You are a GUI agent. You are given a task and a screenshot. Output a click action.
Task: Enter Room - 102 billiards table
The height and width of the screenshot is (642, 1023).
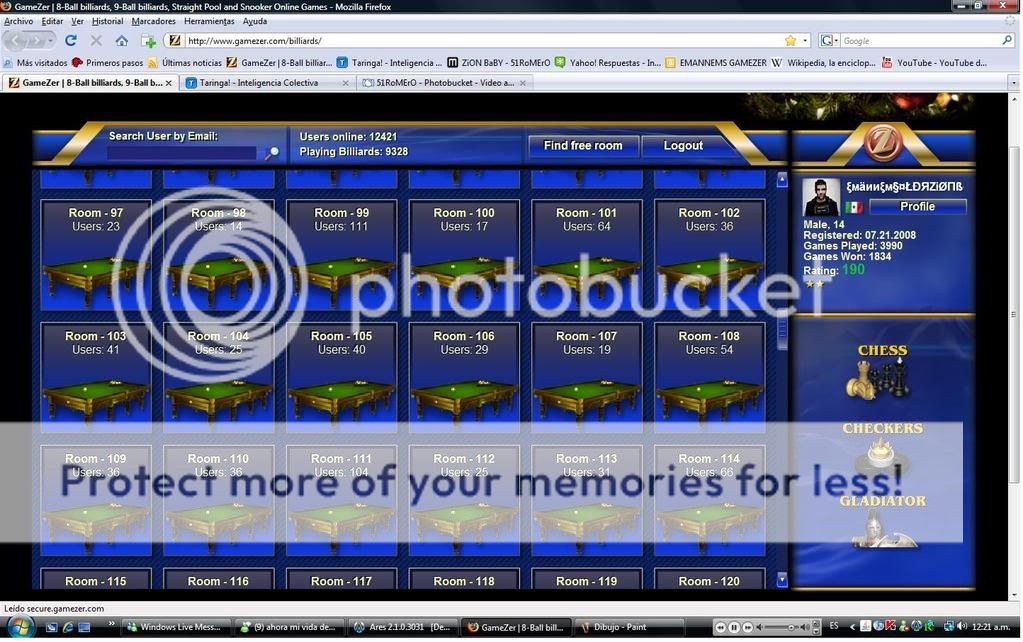click(x=709, y=255)
